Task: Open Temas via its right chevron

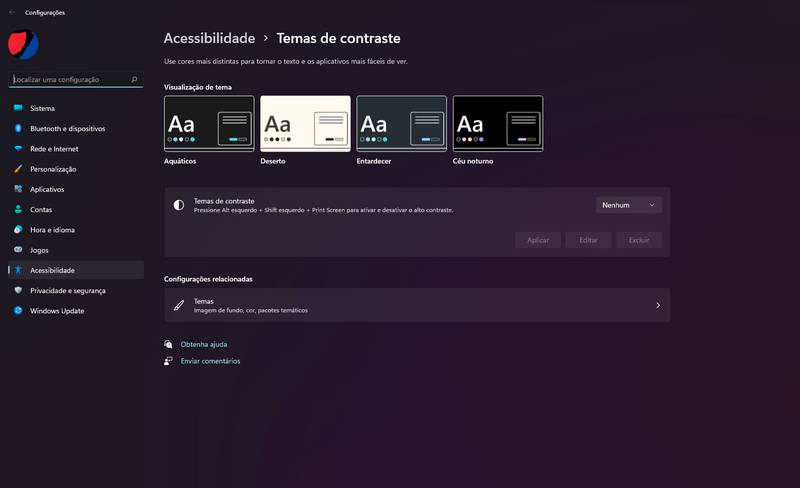Action: point(658,305)
